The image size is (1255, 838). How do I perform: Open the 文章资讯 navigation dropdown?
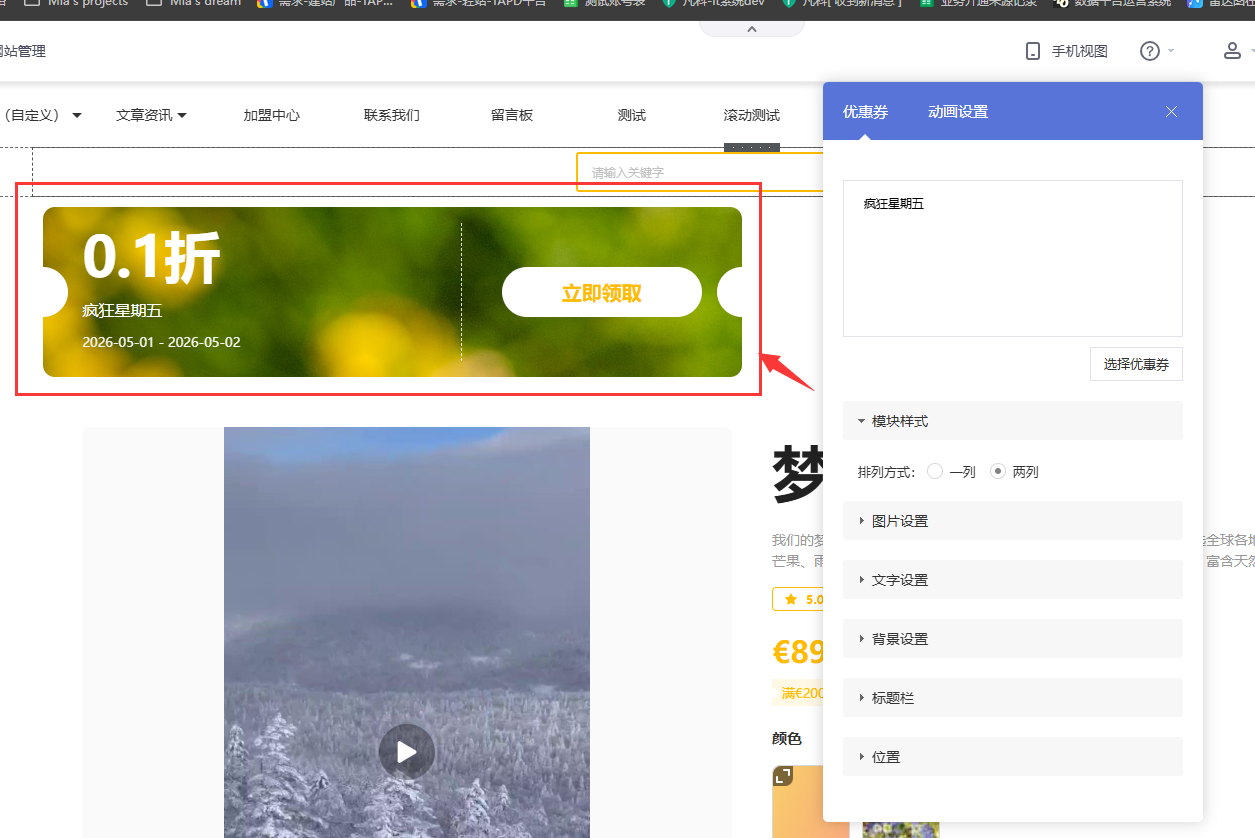pos(151,115)
